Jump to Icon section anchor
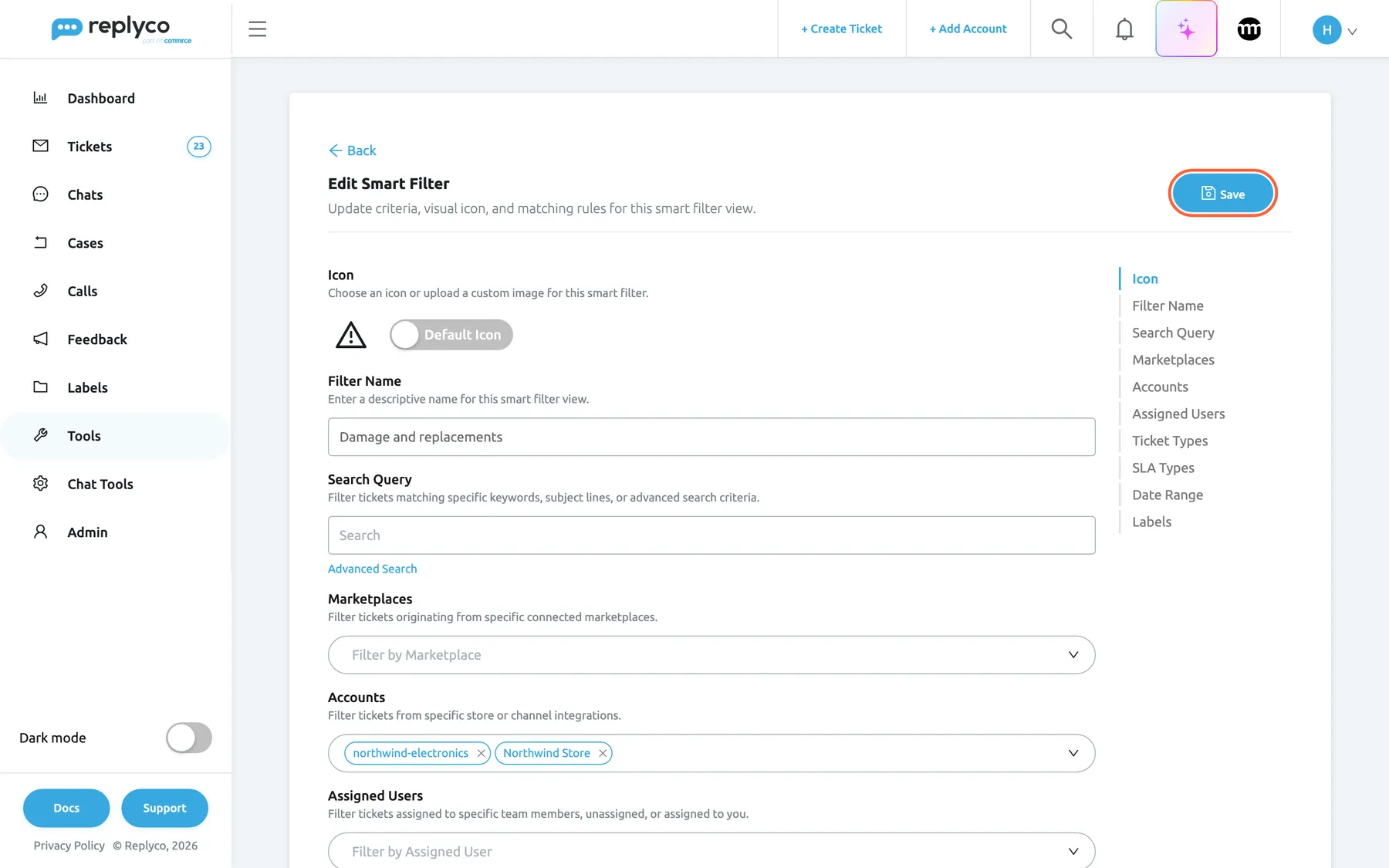The image size is (1389, 868). coord(1145,279)
